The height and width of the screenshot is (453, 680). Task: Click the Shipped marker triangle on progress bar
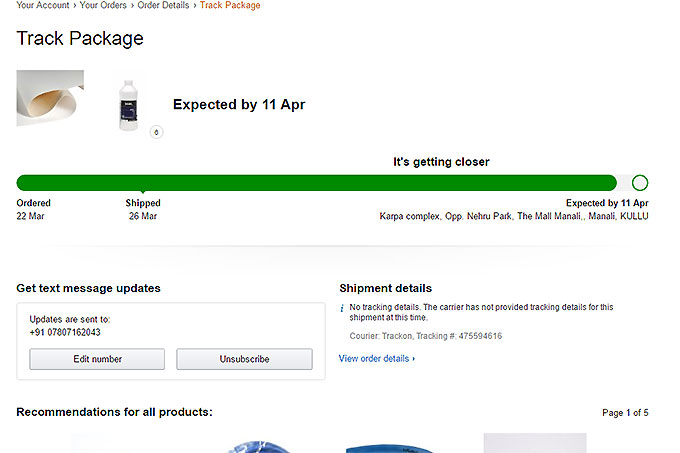(x=143, y=191)
